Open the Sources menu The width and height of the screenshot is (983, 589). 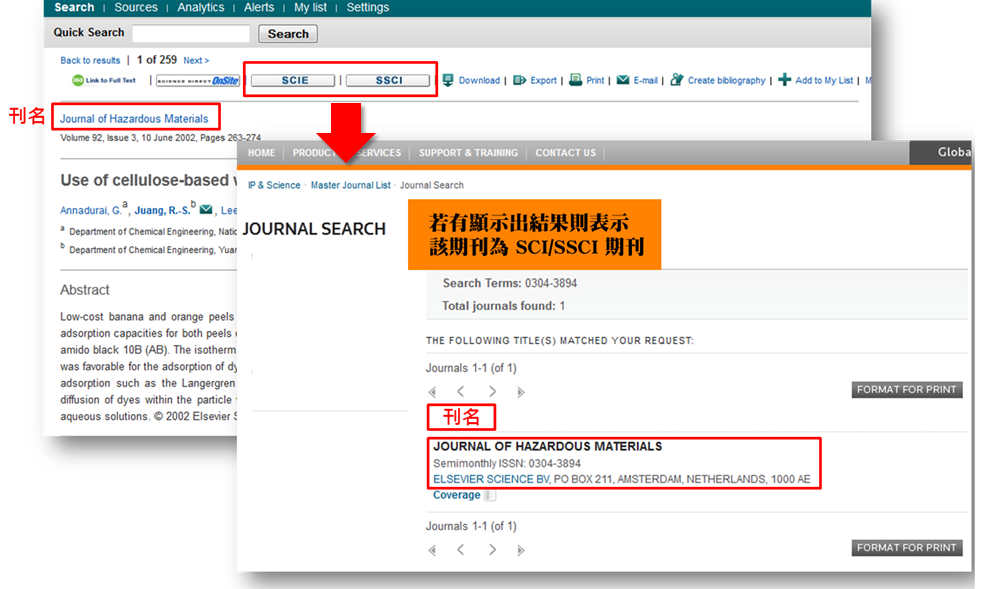136,8
